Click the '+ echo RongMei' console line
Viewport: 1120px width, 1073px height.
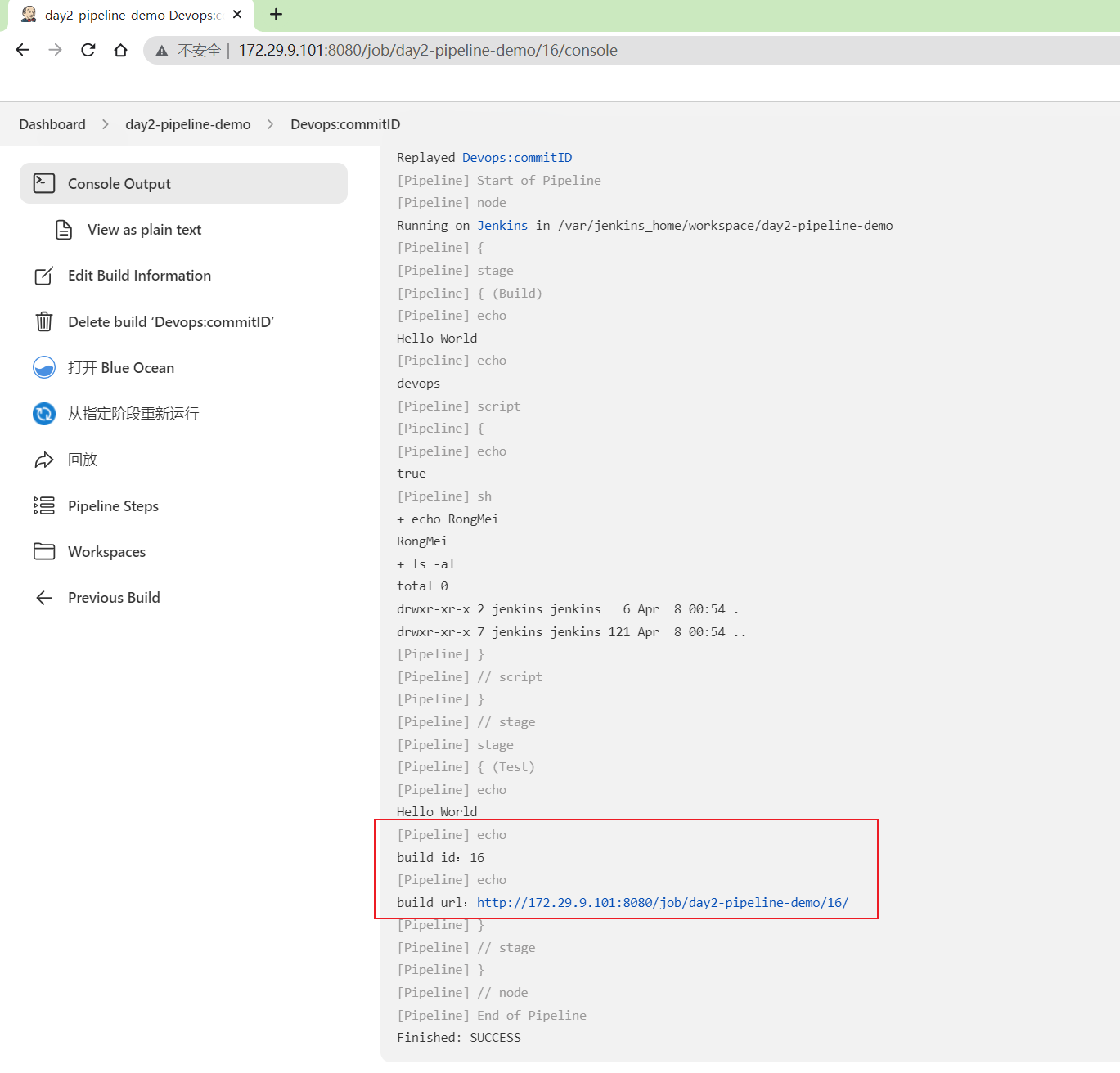448,519
